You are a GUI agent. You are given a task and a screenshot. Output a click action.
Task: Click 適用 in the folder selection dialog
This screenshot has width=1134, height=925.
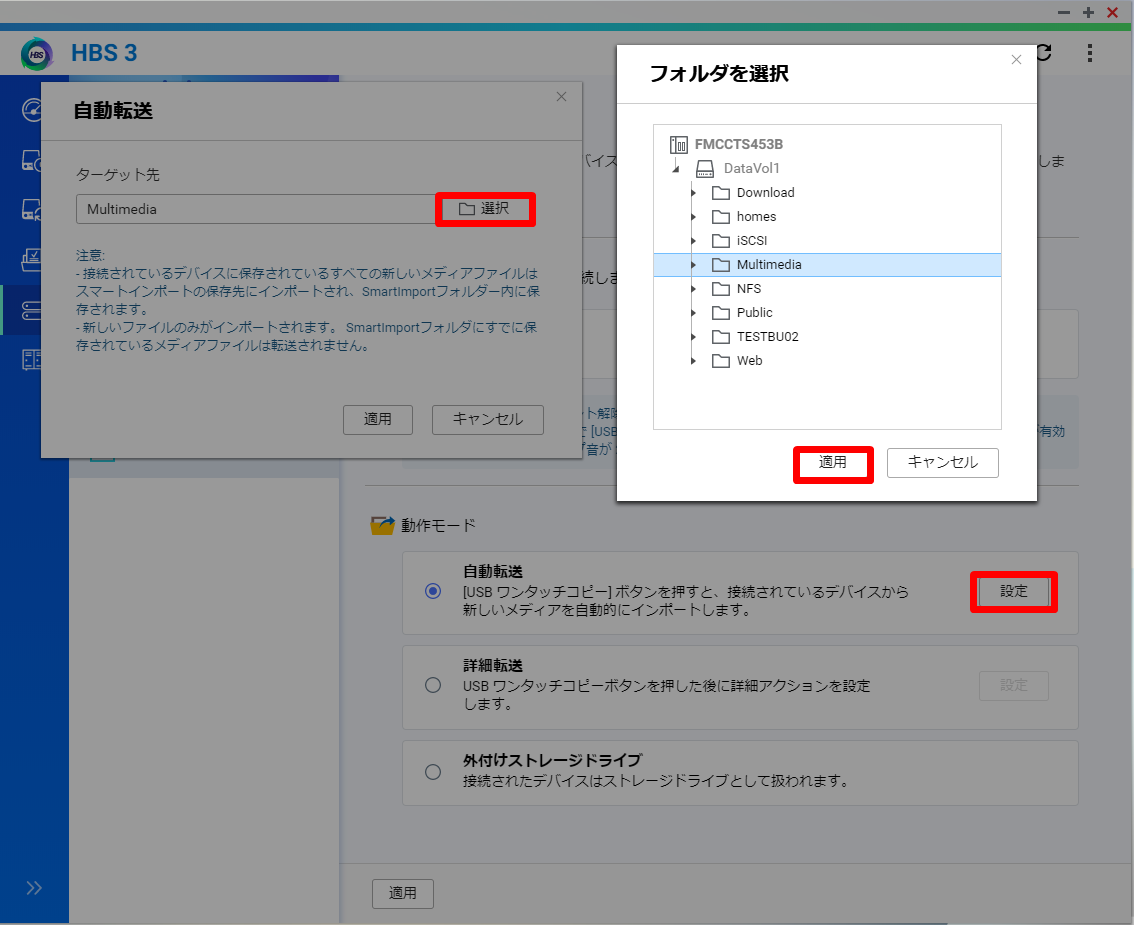[833, 463]
